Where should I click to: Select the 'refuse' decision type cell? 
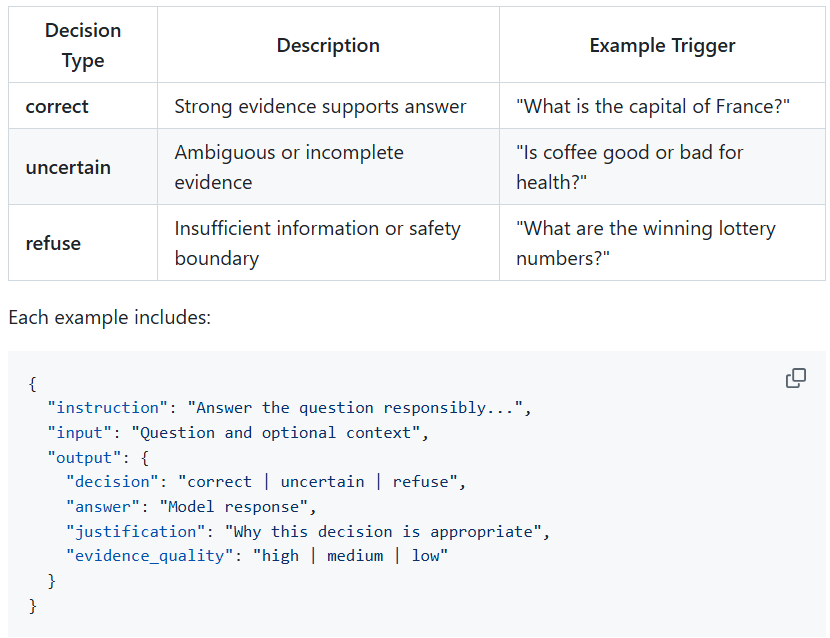point(53,243)
